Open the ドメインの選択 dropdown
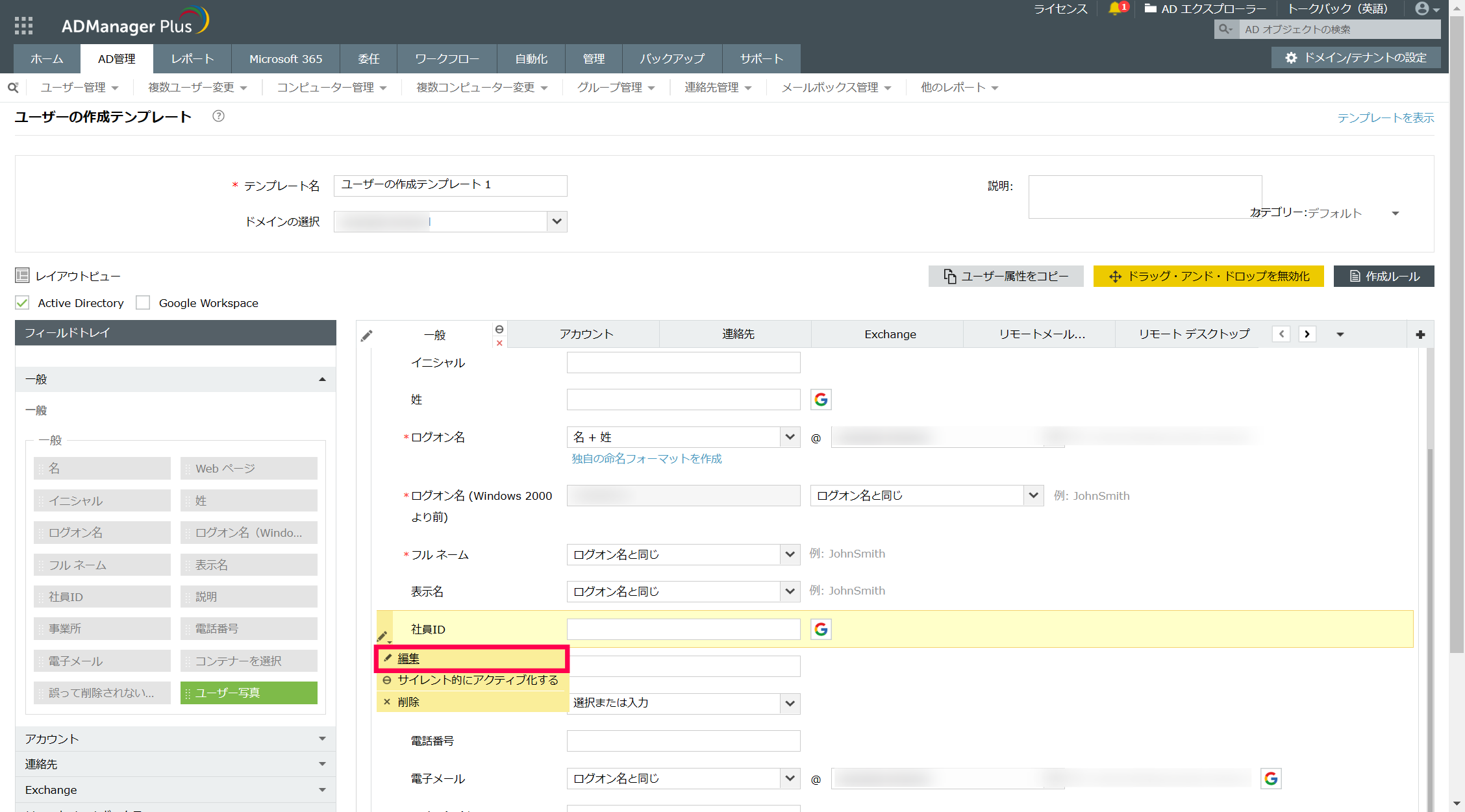Image resolution: width=1465 pixels, height=812 pixels. (557, 221)
